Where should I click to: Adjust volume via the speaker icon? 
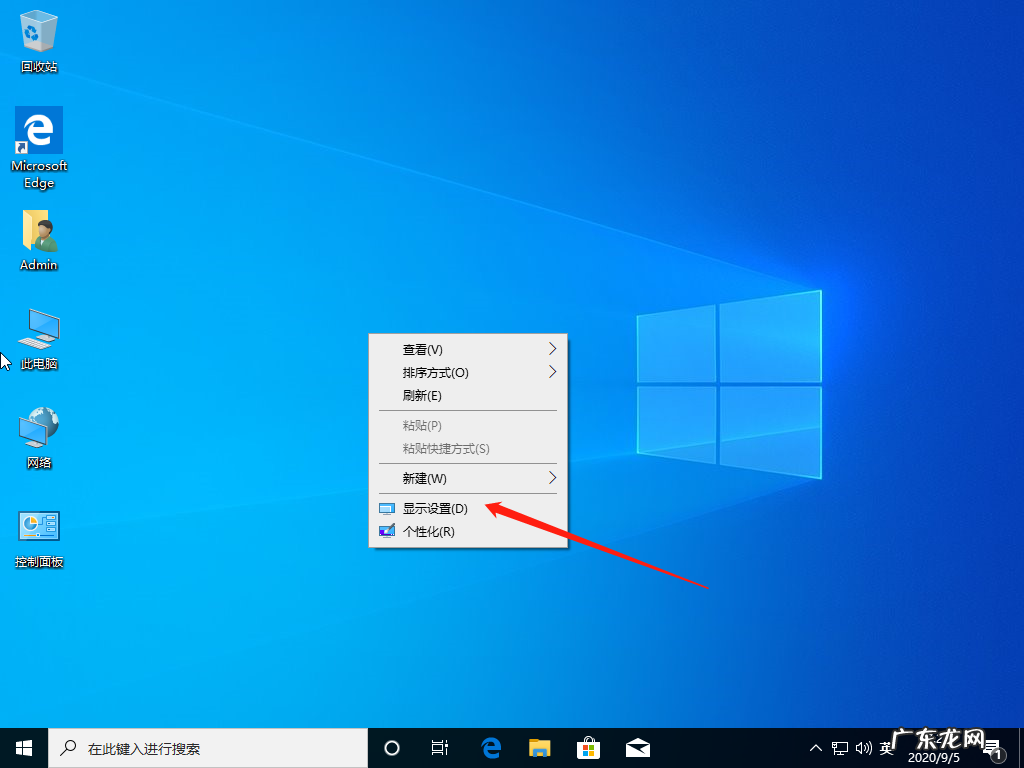[x=863, y=747]
